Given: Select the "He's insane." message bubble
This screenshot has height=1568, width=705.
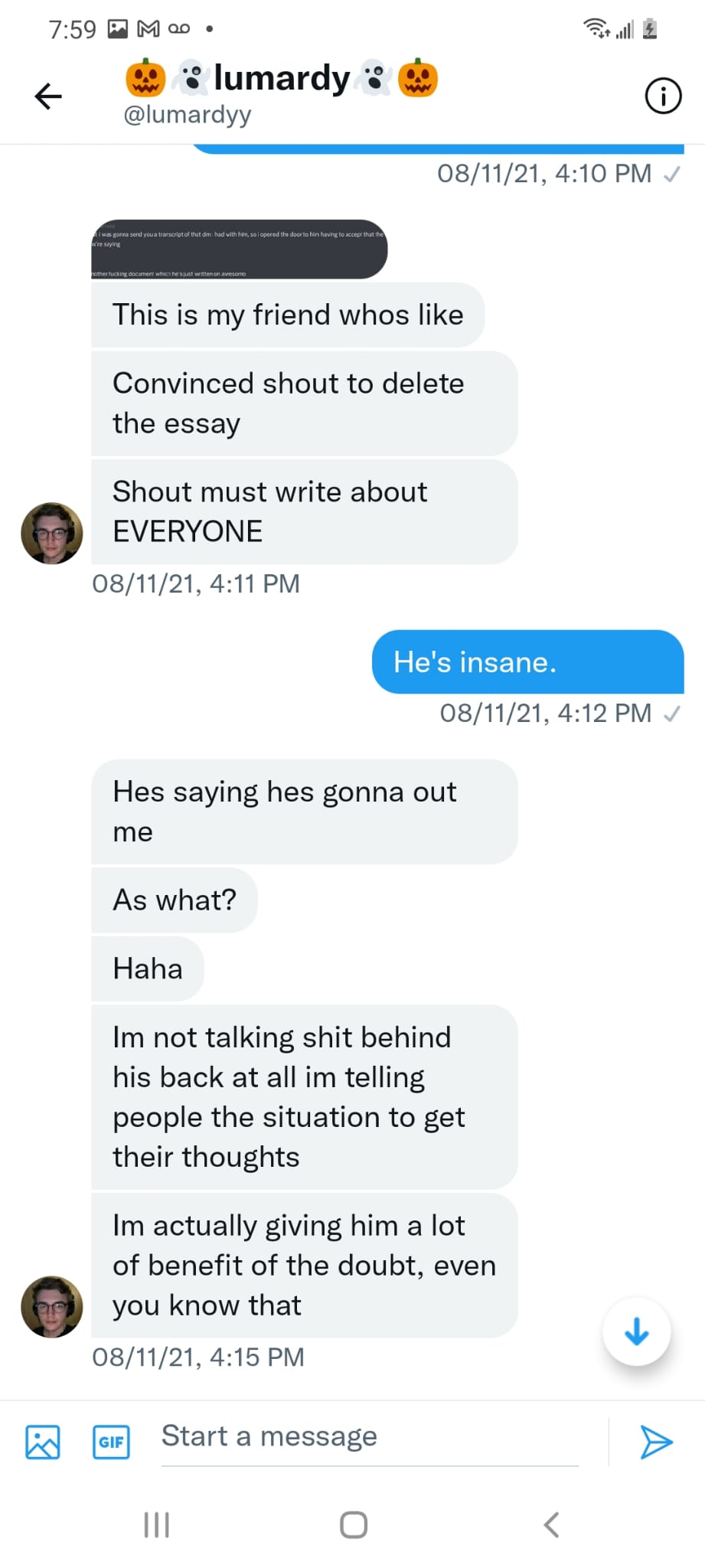Looking at the screenshot, I should point(527,662).
